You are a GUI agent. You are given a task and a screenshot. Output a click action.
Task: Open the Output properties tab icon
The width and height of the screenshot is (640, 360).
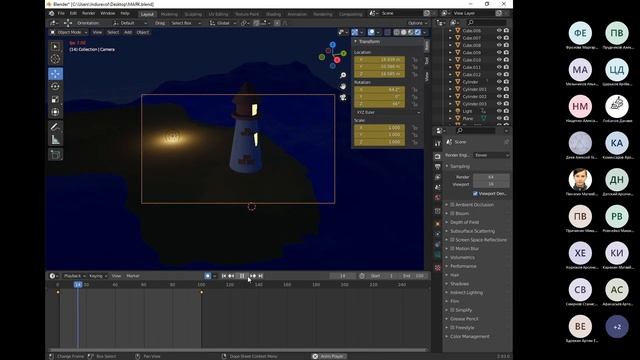(438, 167)
